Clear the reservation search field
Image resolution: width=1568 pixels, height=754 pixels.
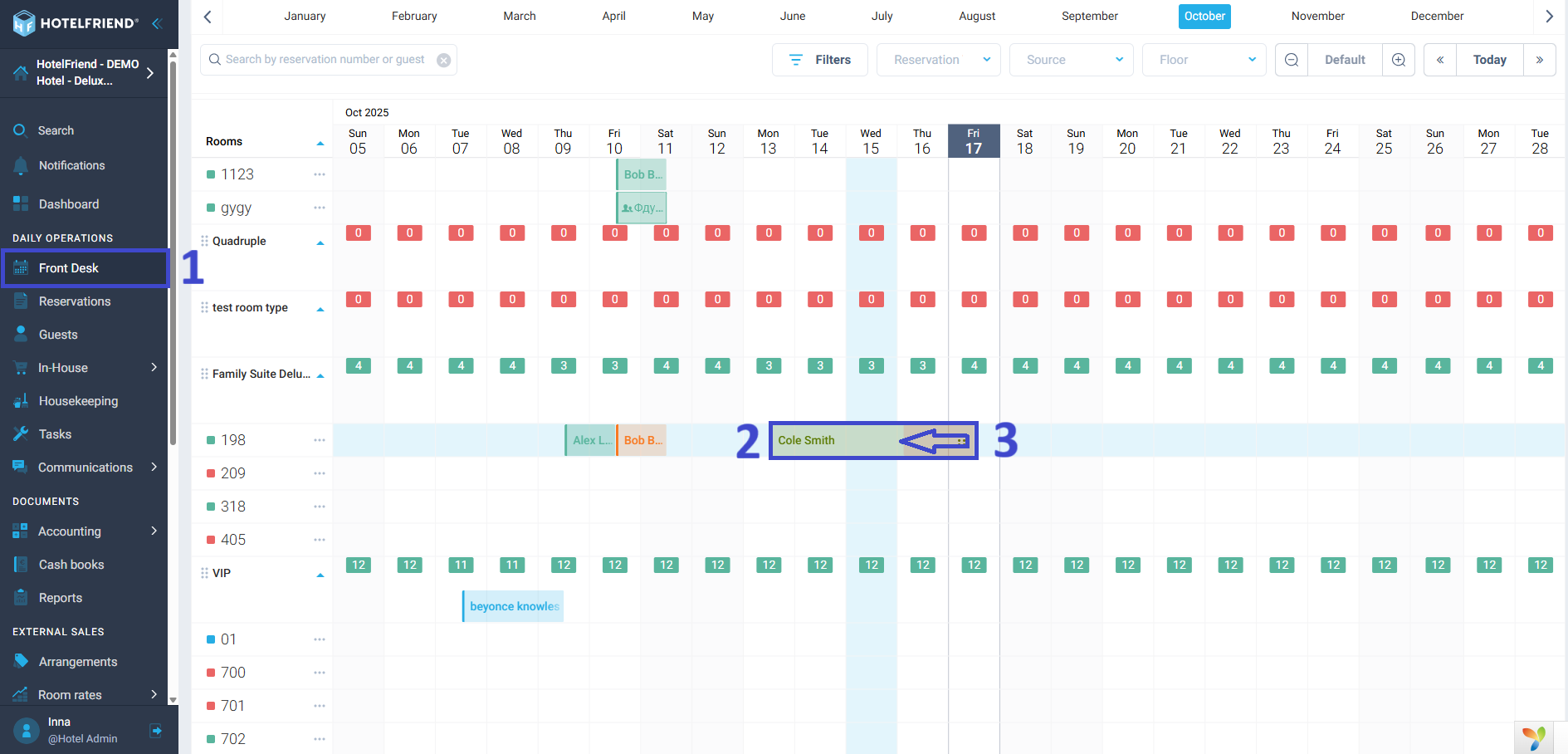click(x=444, y=60)
